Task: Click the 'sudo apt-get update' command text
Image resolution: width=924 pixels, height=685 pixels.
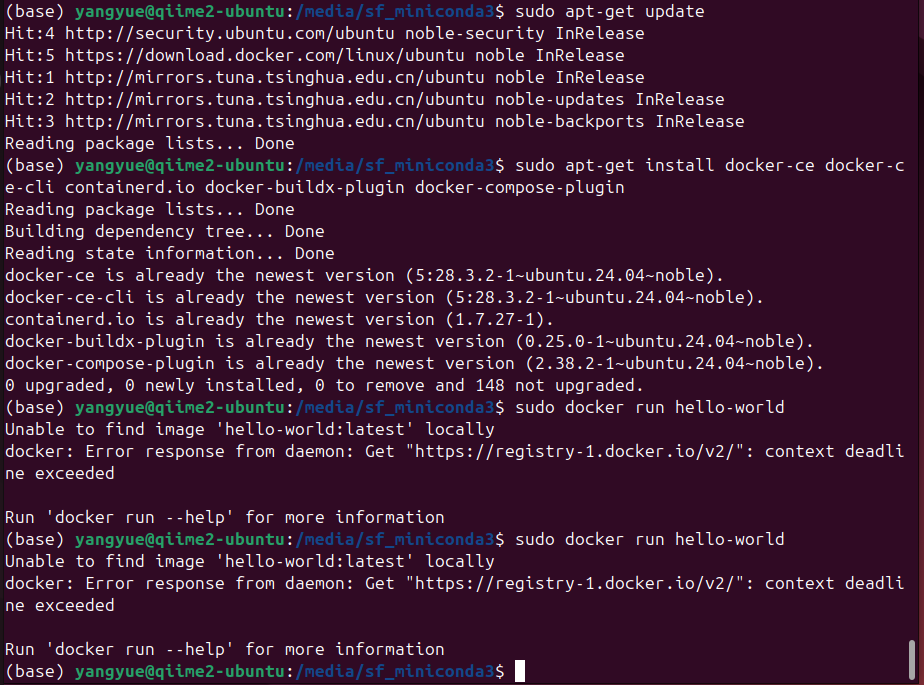Action: (x=609, y=11)
